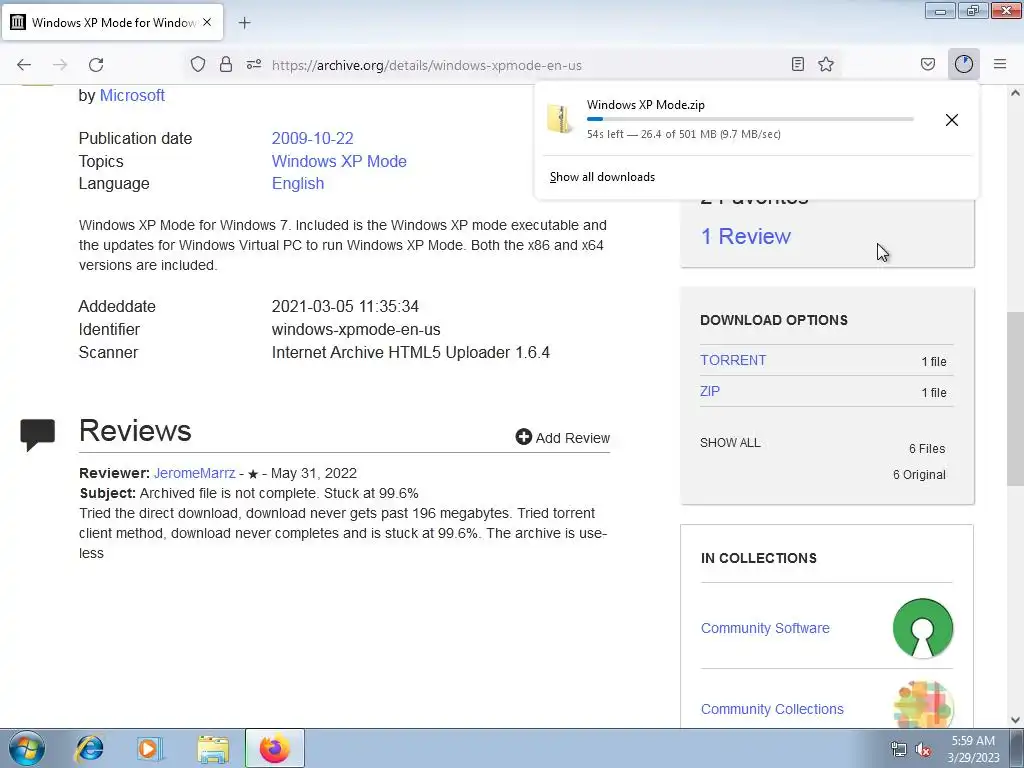Screen dimensions: 1024x768
Task: Open the Community Software collection thumbnail
Action: [x=923, y=628]
